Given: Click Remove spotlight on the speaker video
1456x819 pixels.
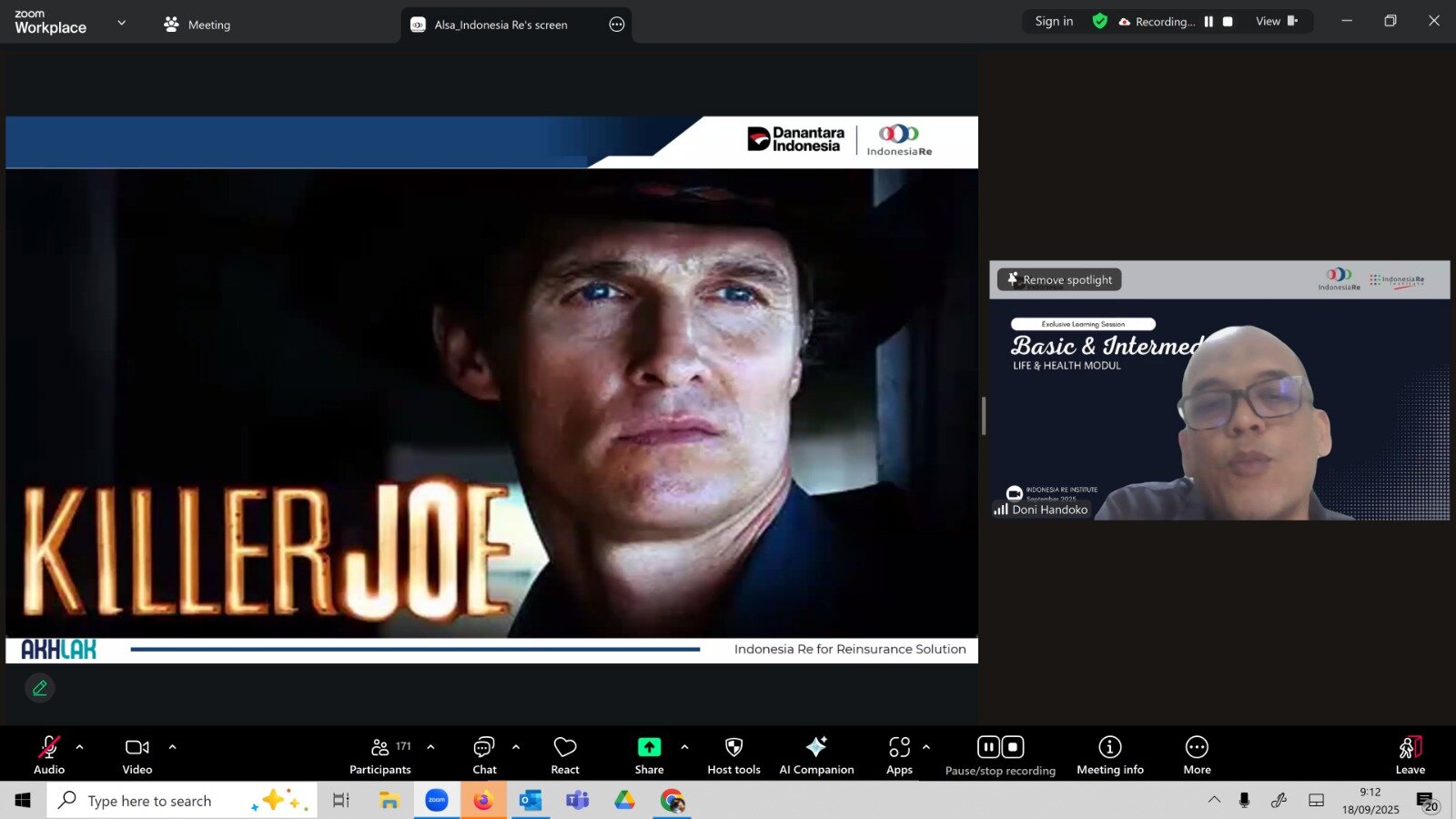Looking at the screenshot, I should [x=1059, y=279].
